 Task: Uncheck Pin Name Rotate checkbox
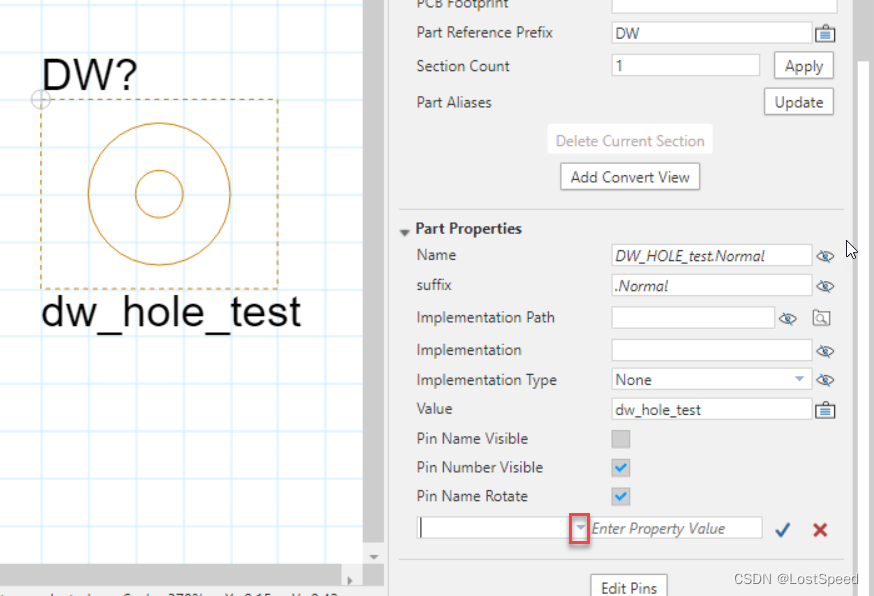pos(621,496)
